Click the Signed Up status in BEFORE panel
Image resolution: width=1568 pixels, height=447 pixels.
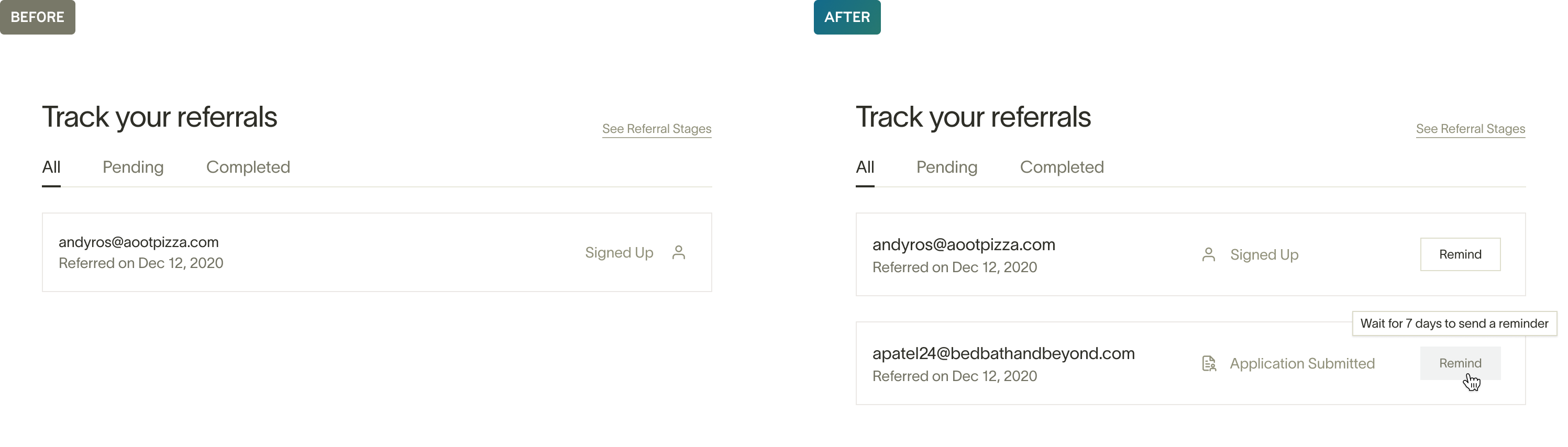[x=619, y=252]
